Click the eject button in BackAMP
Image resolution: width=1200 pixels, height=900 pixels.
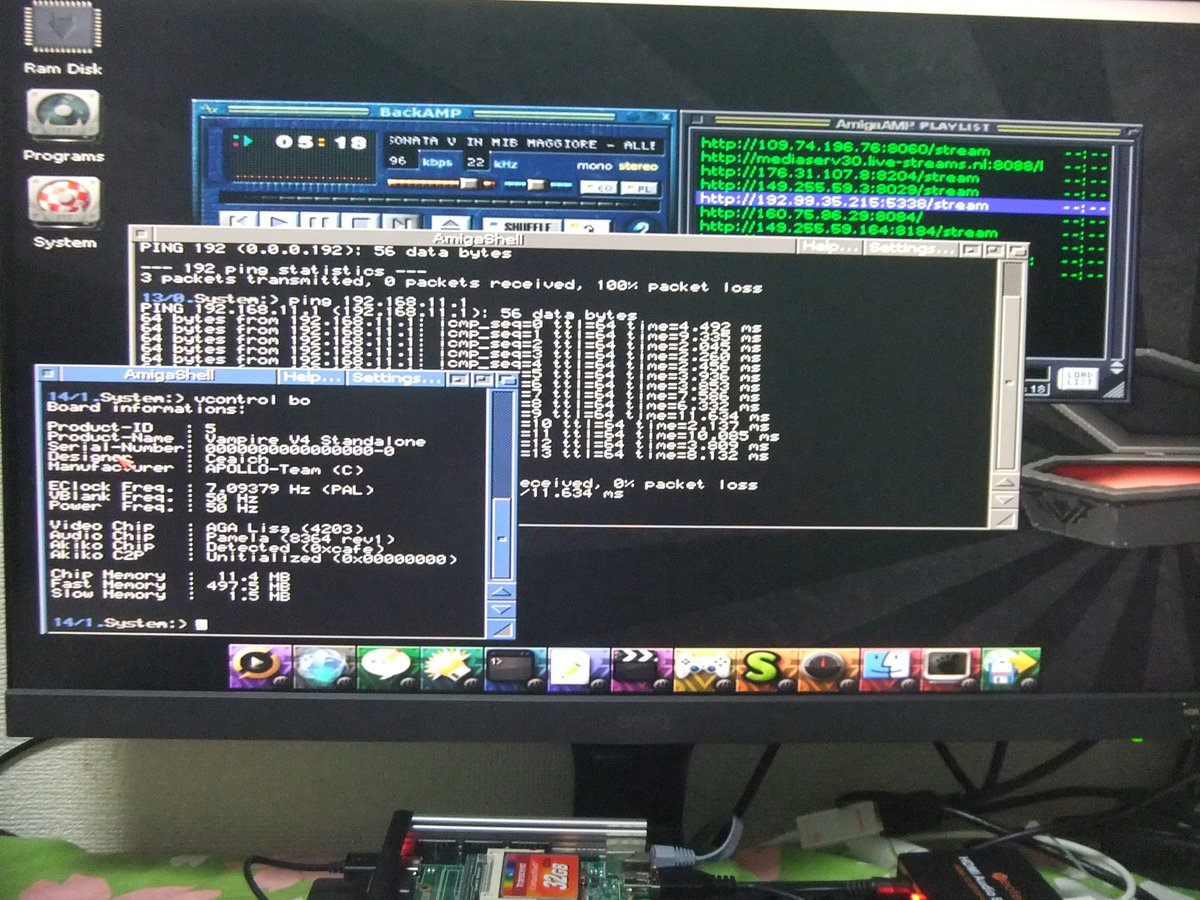click(x=452, y=222)
